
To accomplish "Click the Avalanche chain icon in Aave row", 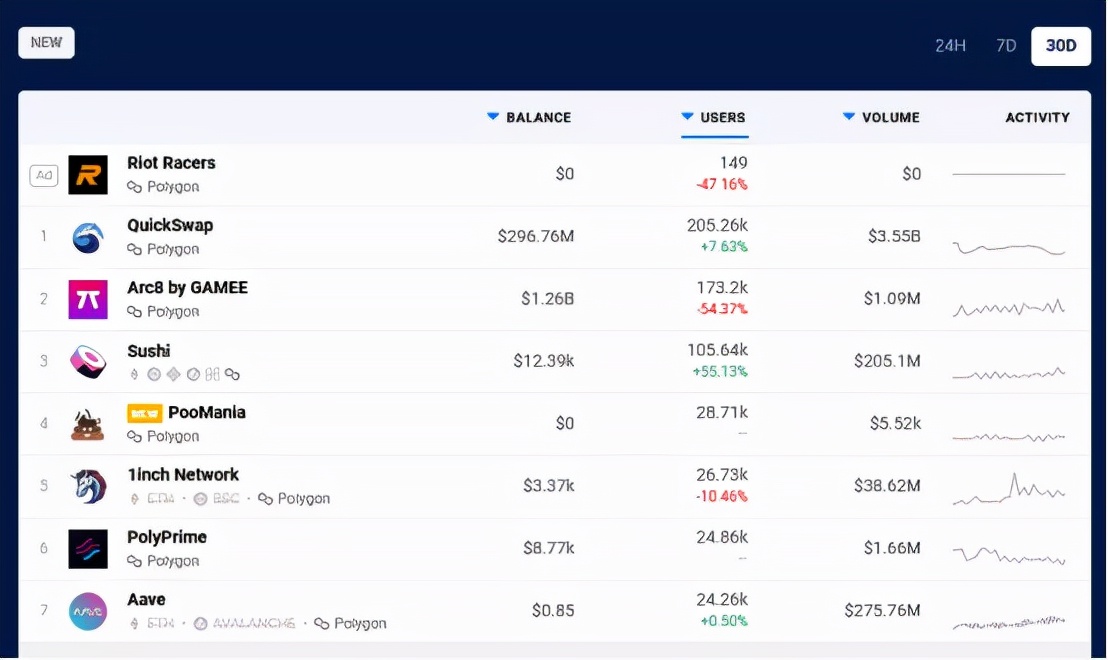I will 200,623.
